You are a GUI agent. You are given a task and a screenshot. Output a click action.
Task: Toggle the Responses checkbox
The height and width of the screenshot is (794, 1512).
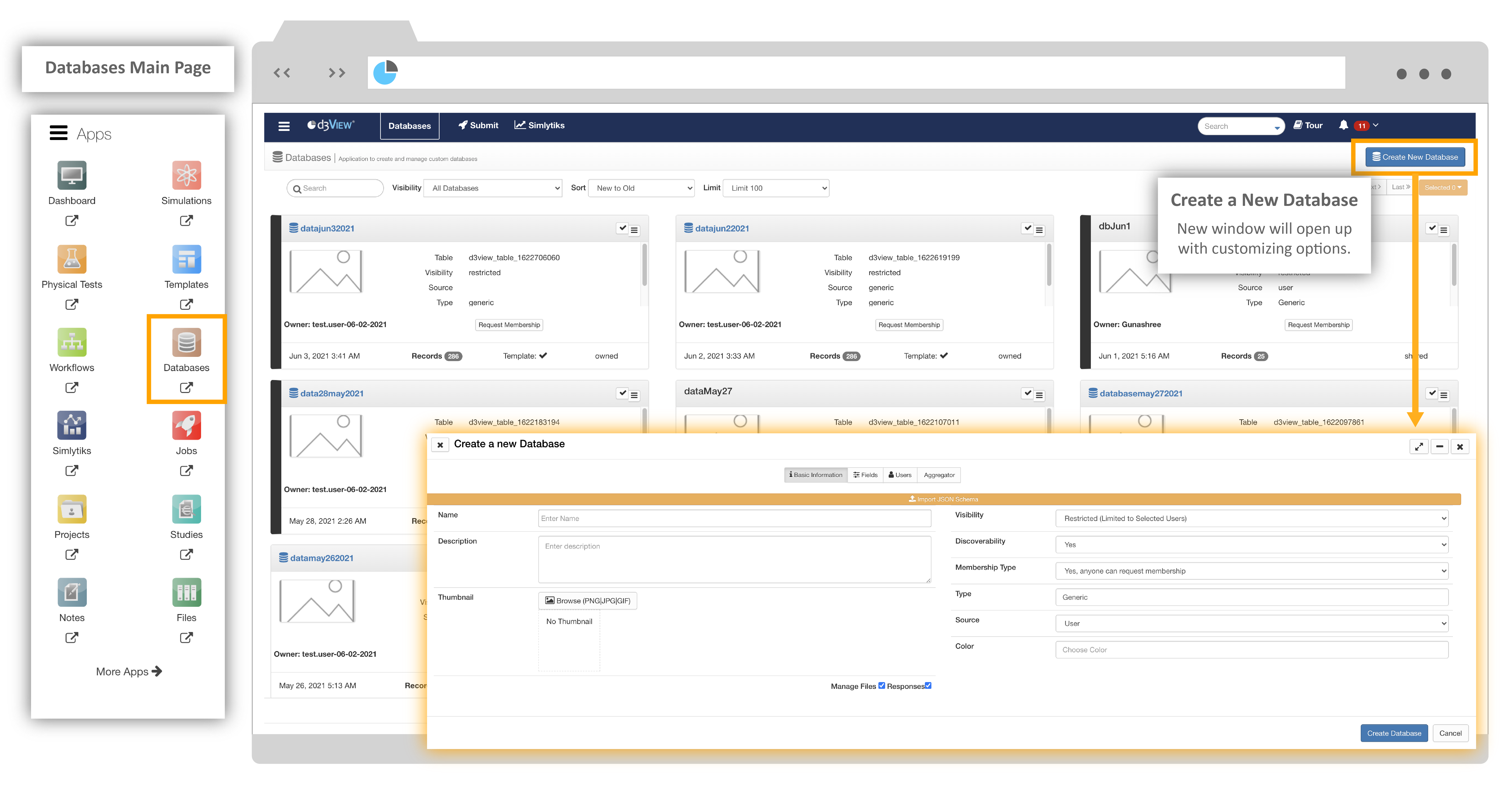coord(928,685)
